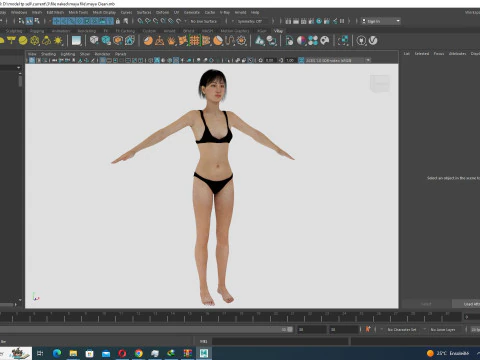The image size is (480, 360).
Task: Open the Help menu
Action: (255, 12)
